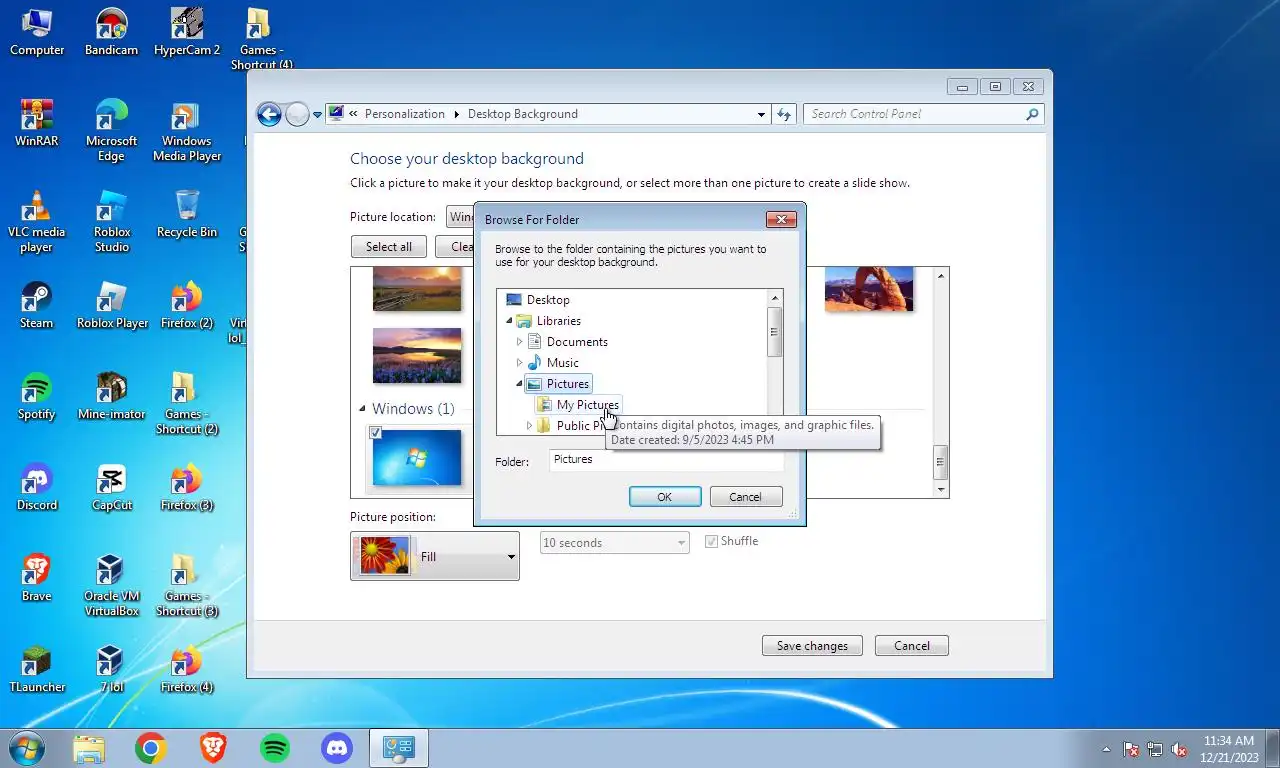Select the TLauncher desktop icon
The width and height of the screenshot is (1280, 768).
pyautogui.click(x=37, y=669)
